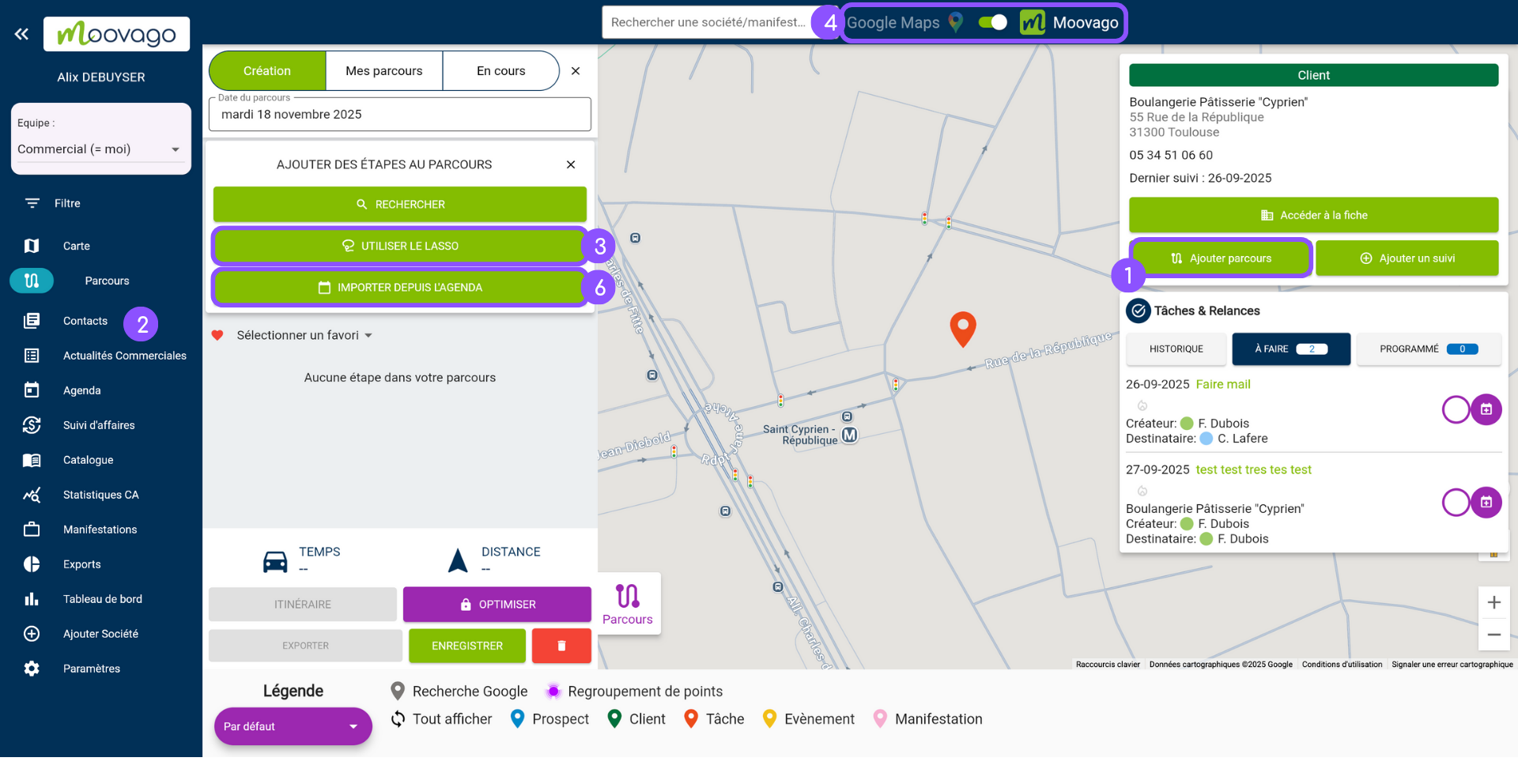The image size is (1518, 784).
Task: Zoom in on the map
Action: coord(1493,603)
